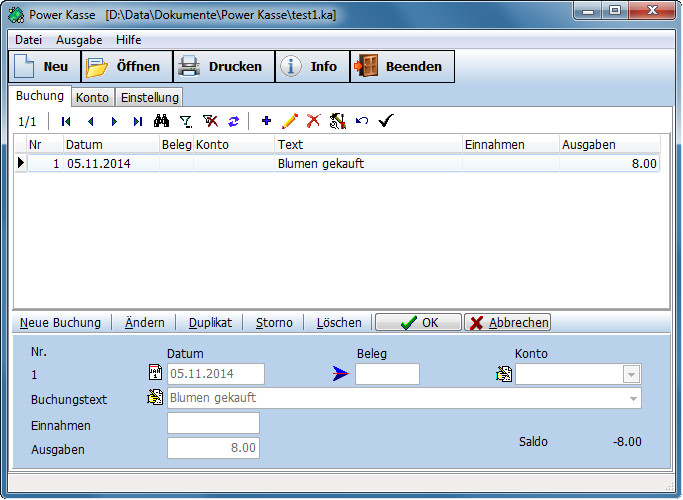This screenshot has width=683, height=500.
Task: Click edit-list icon next to Buchungstext
Action: (x=155, y=397)
